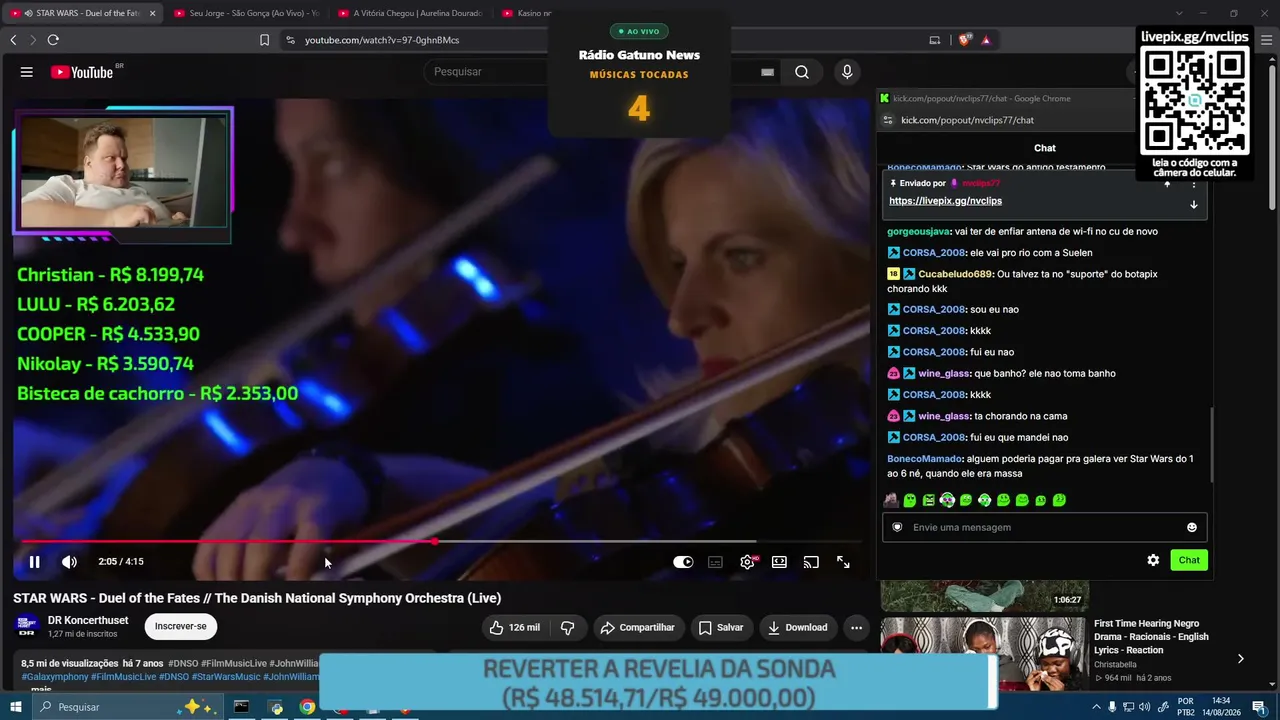Screen dimensions: 1280x720
Task: Show hidden system tray icons
Action: click(x=1097, y=707)
